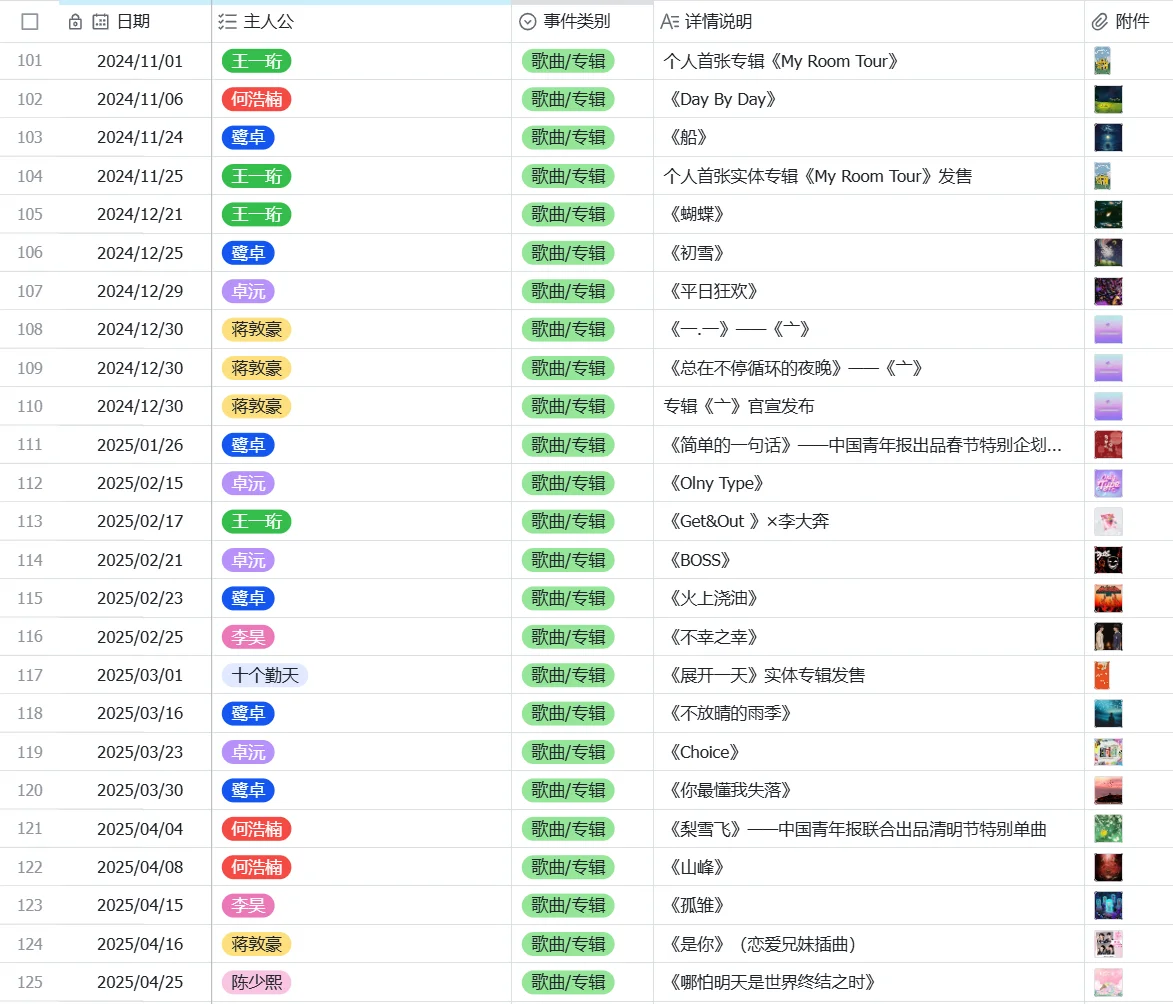Open attachment thumbnail in row 104

[1102, 177]
